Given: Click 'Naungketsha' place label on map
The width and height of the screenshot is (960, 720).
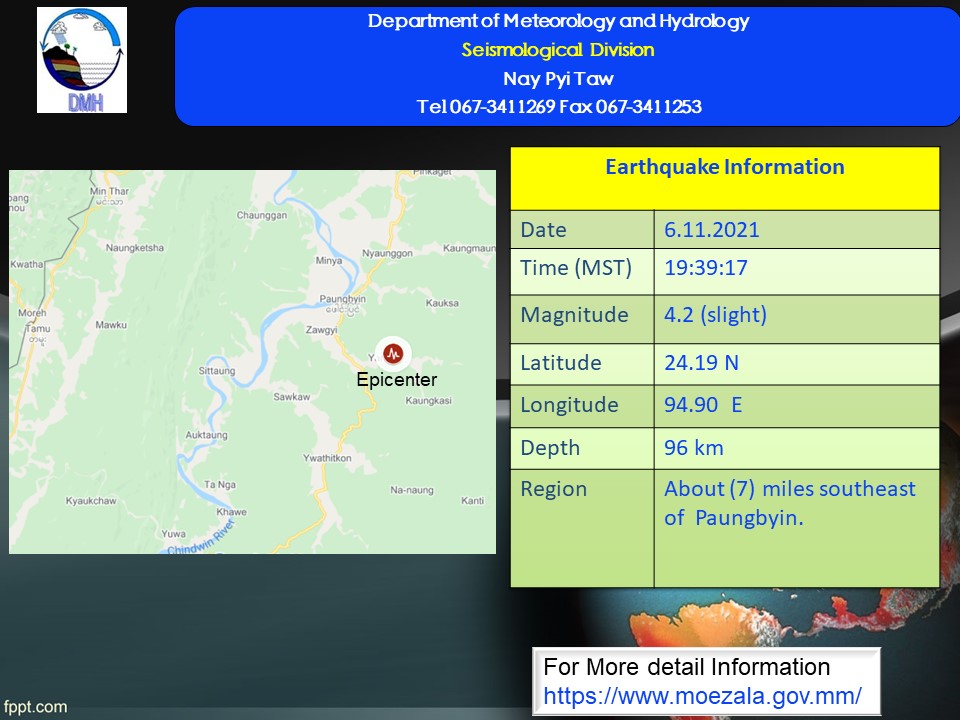Looking at the screenshot, I should click(135, 248).
